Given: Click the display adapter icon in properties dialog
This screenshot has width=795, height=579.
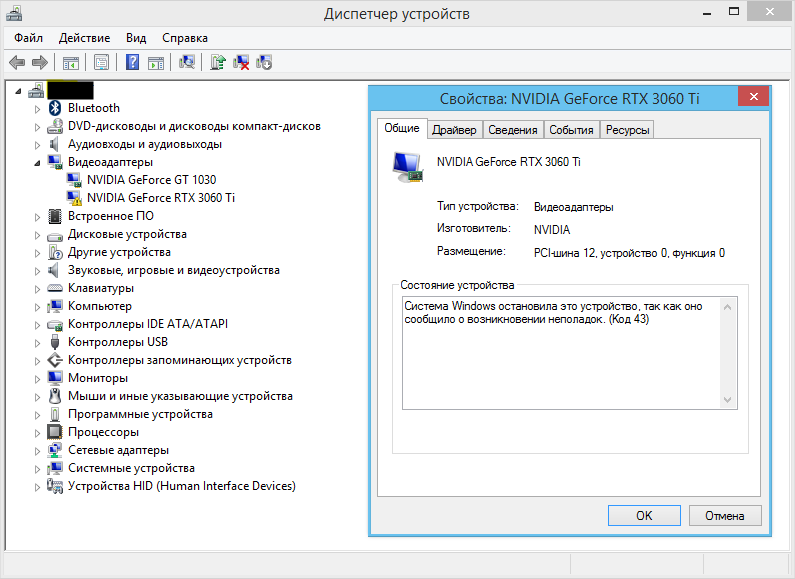Looking at the screenshot, I should click(408, 167).
